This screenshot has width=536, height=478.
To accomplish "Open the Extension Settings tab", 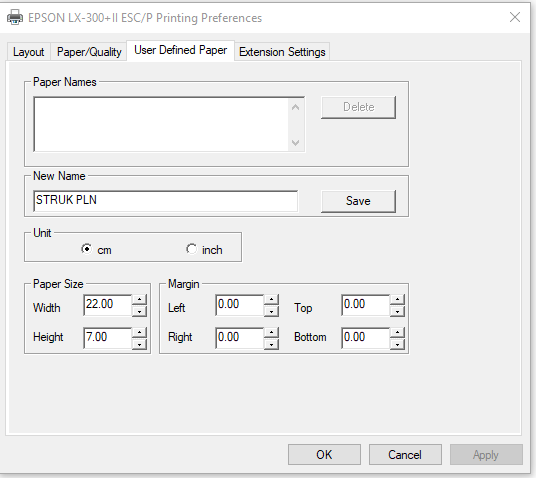I will point(282,52).
